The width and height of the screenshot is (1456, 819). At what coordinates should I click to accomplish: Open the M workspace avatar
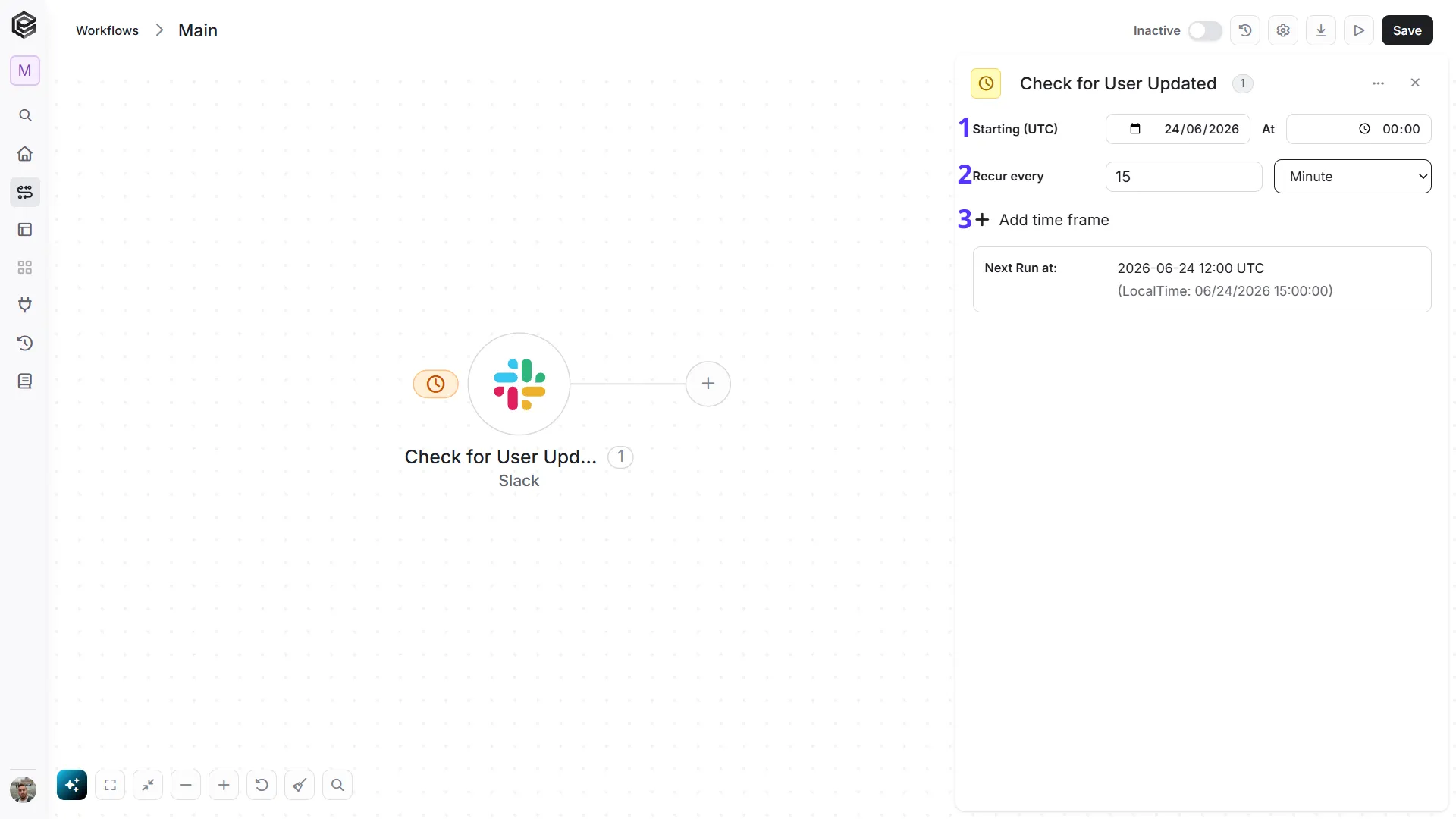click(x=25, y=71)
